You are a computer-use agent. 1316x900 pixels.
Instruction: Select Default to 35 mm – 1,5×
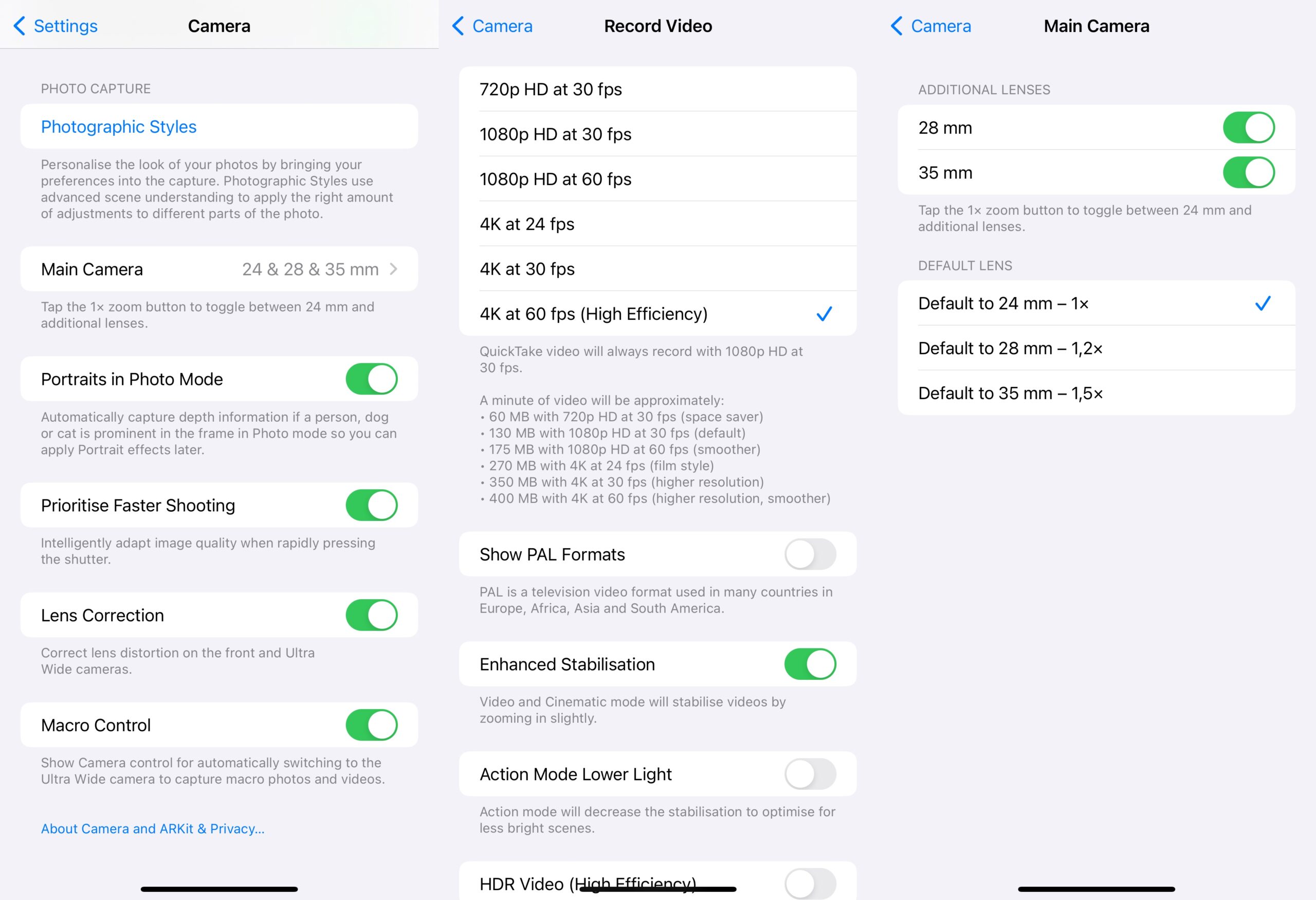1096,393
